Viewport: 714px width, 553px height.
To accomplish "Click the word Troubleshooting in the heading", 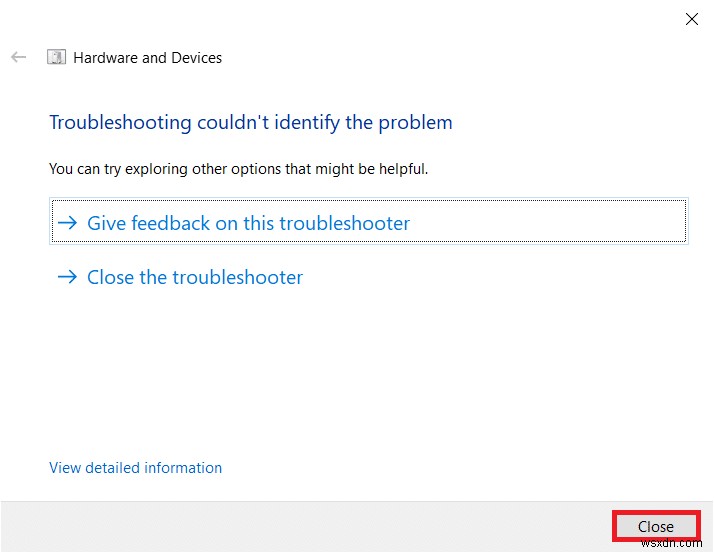I will (119, 123).
